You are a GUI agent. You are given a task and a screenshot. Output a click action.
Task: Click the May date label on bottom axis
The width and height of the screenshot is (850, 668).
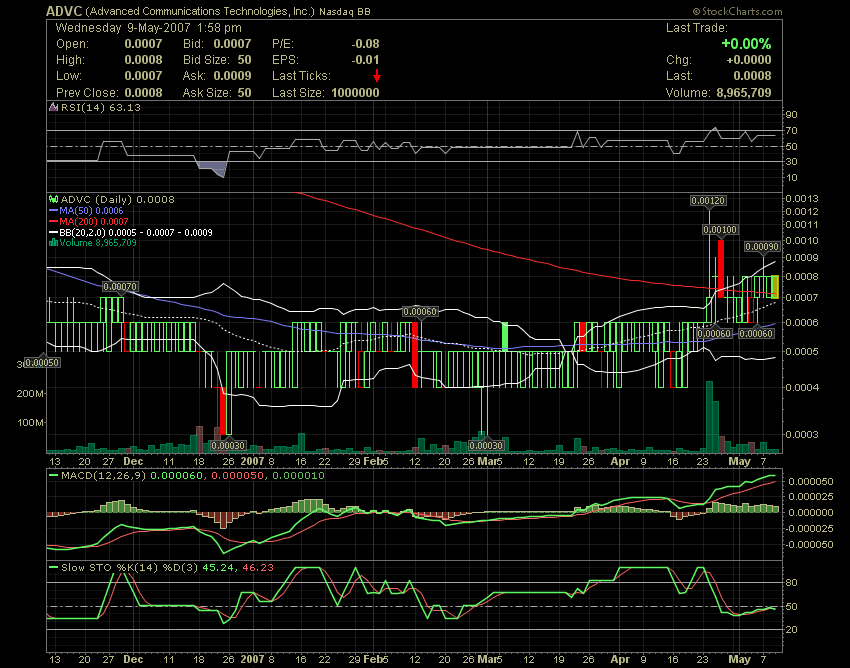coord(739,659)
